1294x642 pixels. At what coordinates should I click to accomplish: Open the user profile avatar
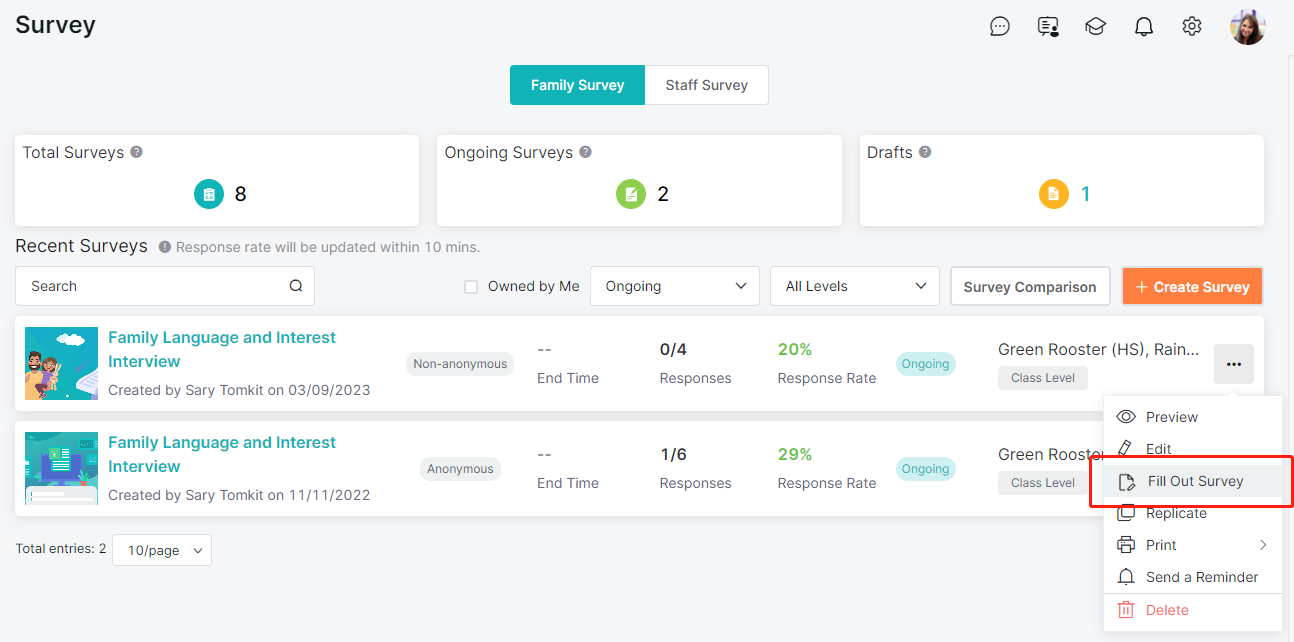[1247, 27]
